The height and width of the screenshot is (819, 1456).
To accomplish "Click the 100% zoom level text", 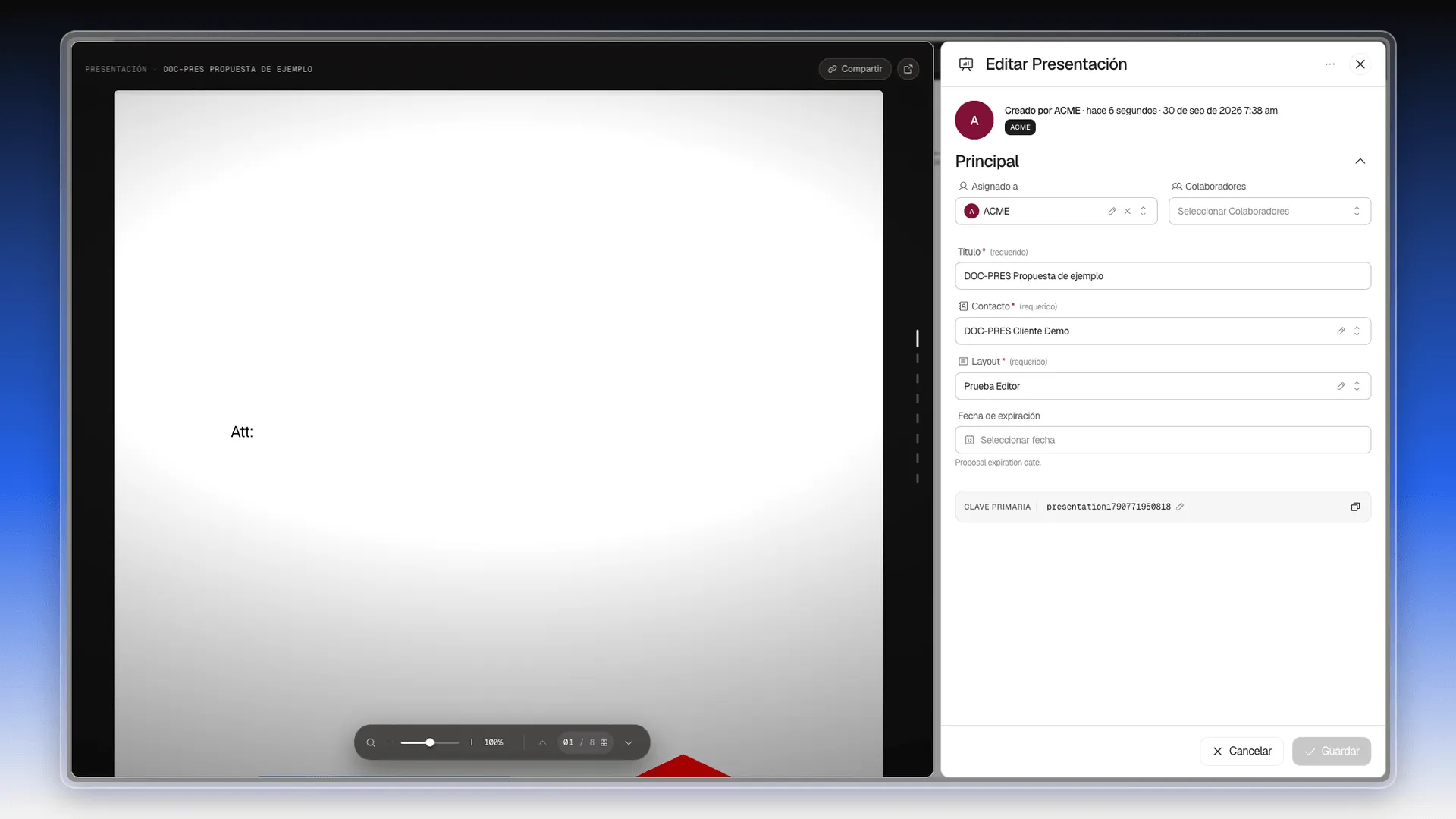I will click(494, 742).
